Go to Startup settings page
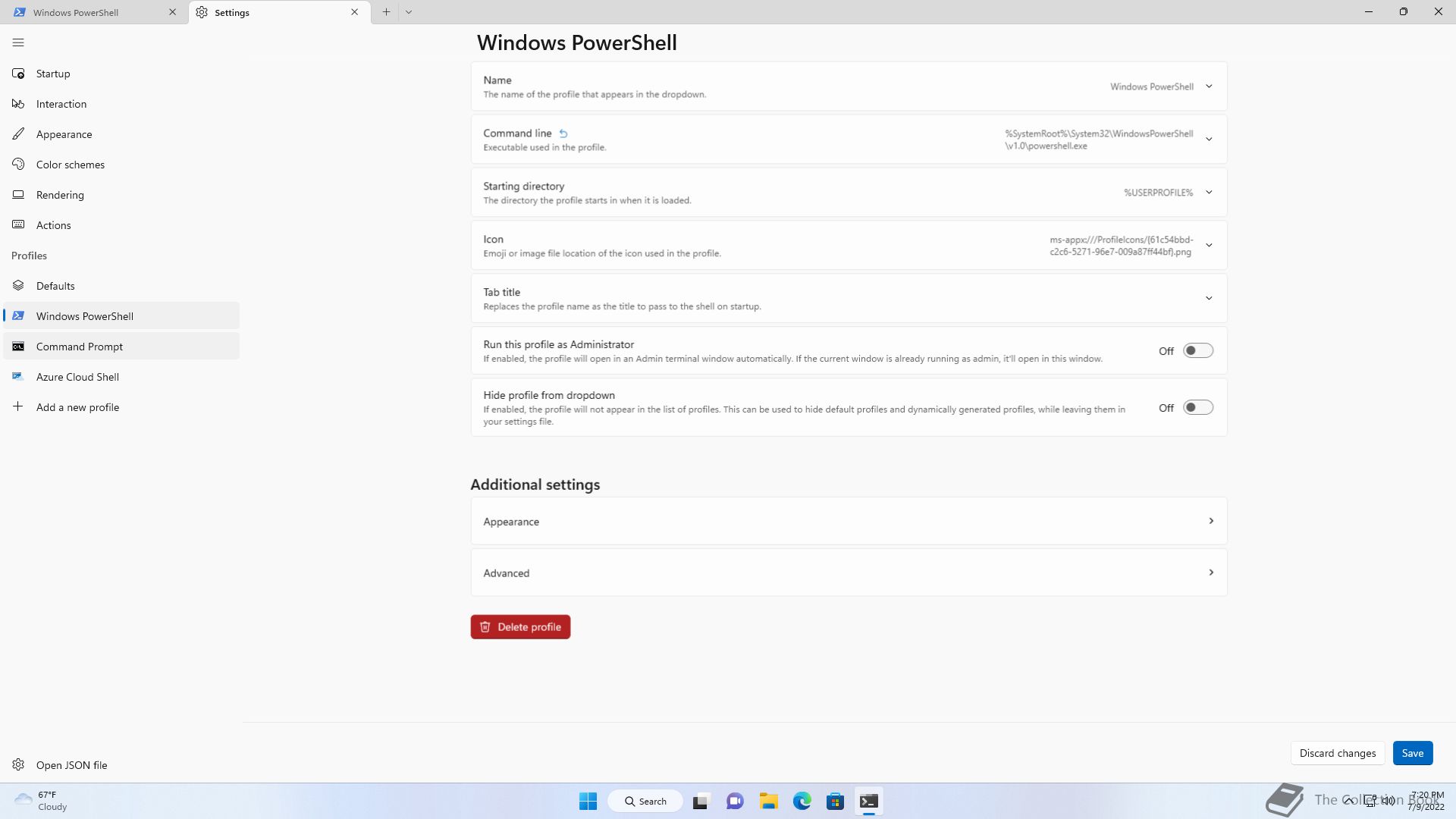1456x819 pixels. point(121,74)
